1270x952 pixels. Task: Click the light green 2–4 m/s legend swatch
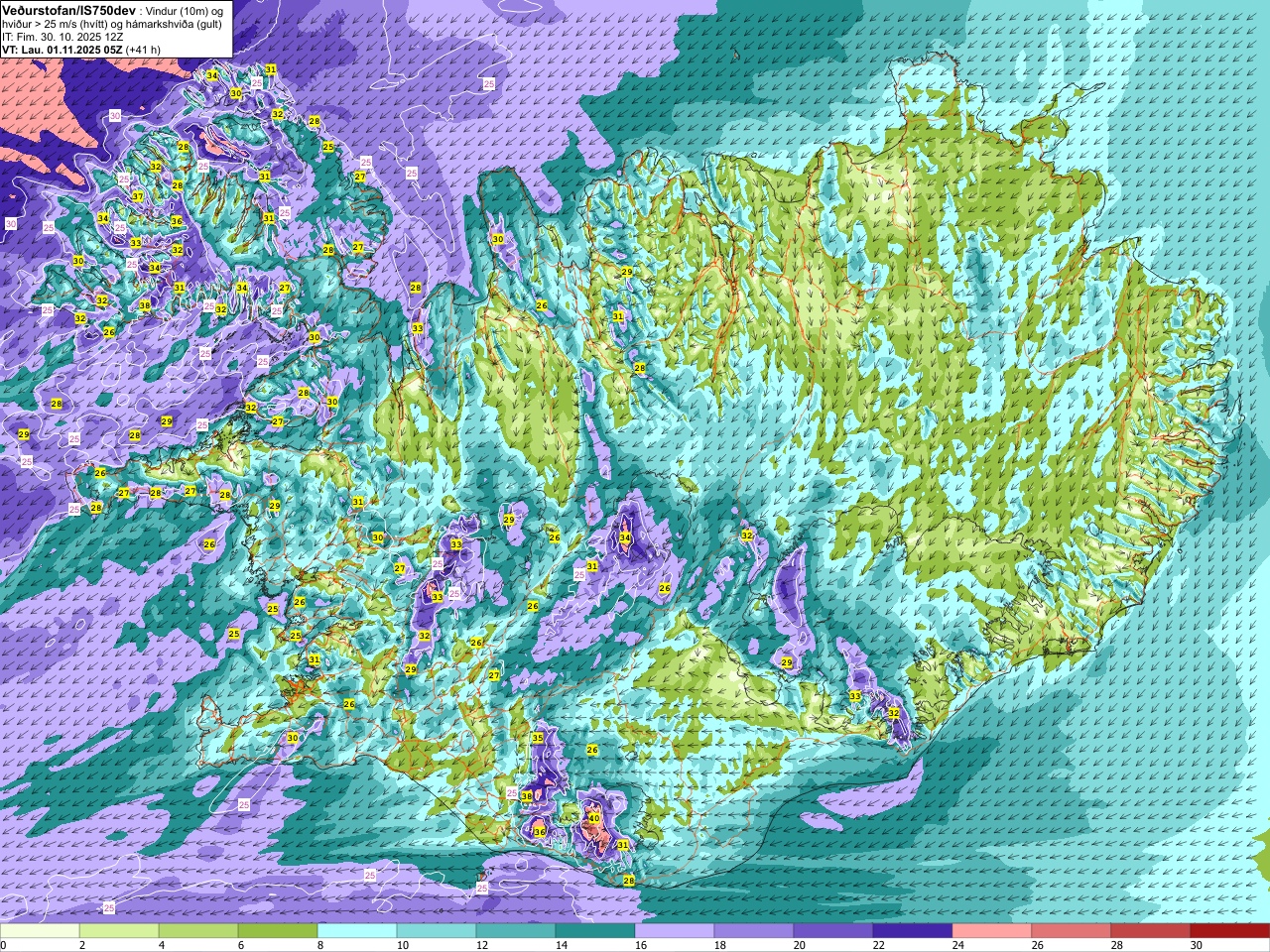119,931
